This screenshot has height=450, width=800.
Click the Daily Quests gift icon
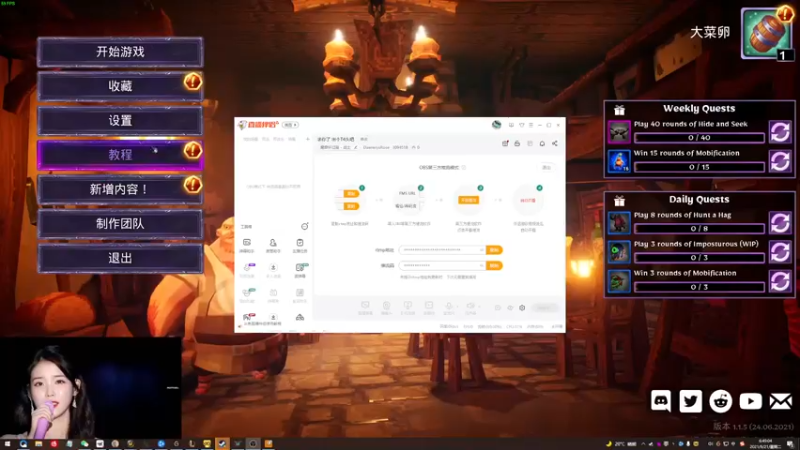[x=619, y=201]
